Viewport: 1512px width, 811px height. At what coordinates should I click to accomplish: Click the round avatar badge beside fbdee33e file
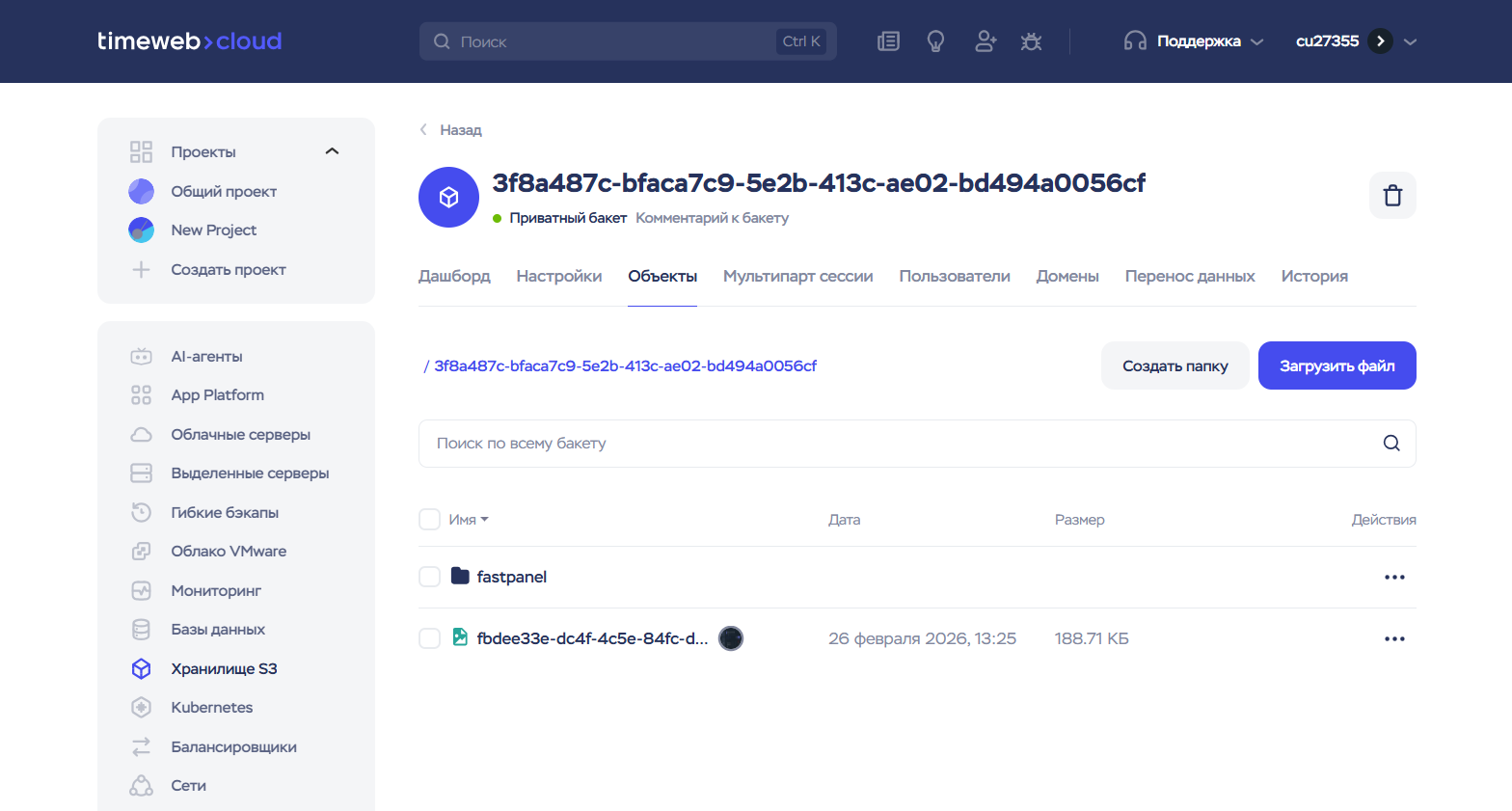point(731,638)
